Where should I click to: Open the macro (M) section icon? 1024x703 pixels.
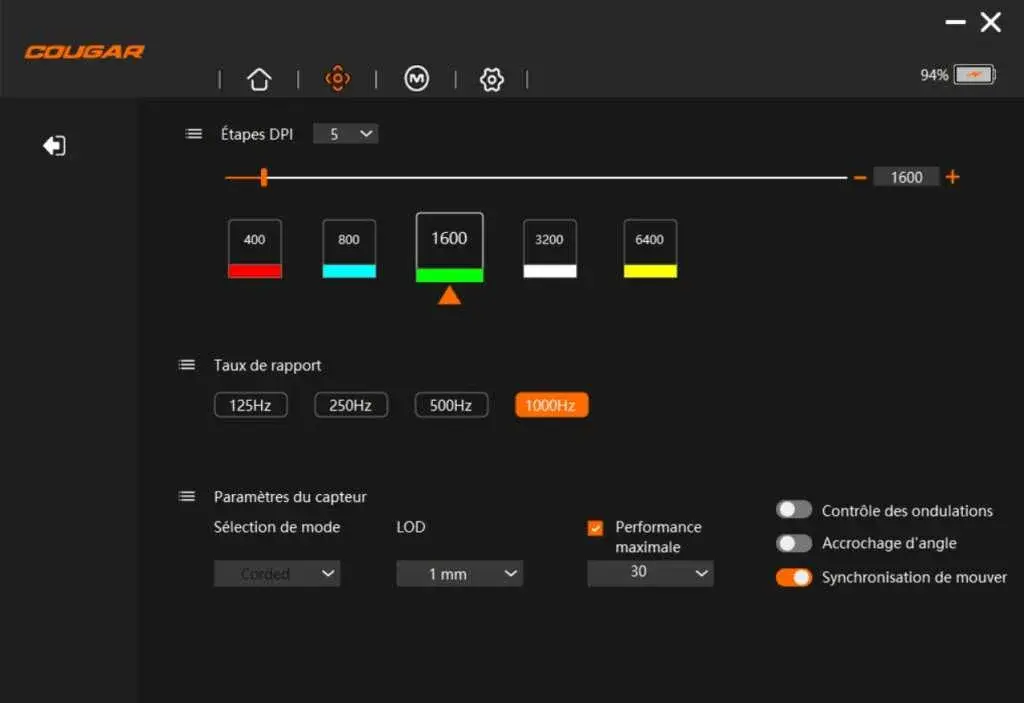pos(416,78)
